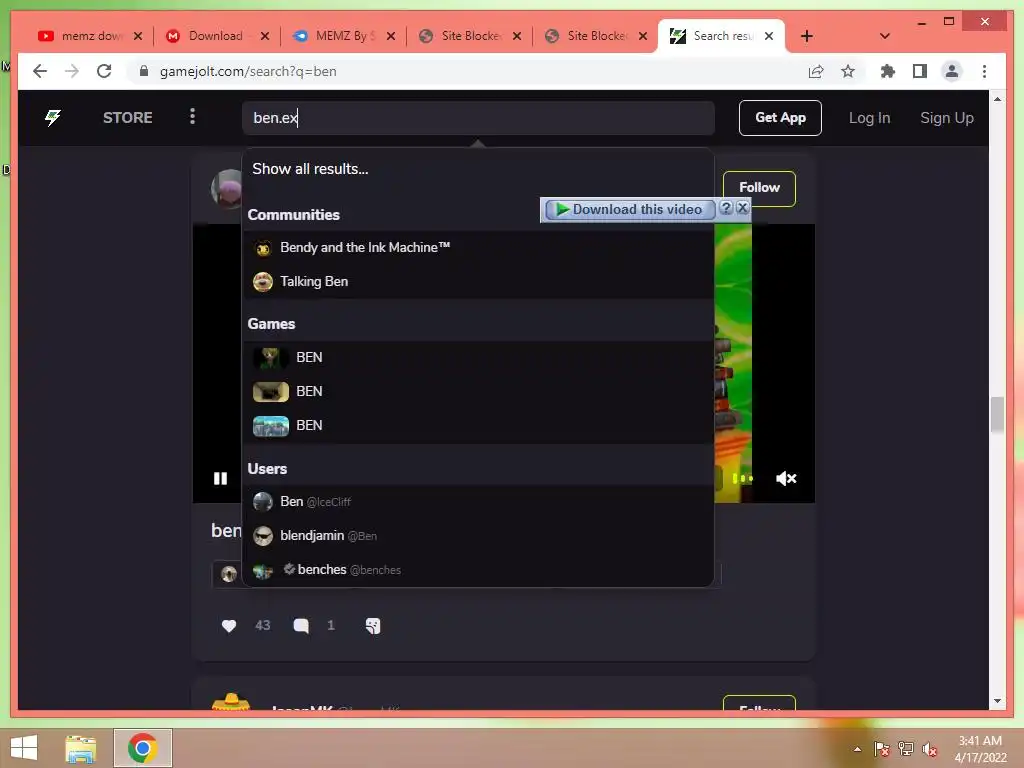
Task: Pause the playing video
Action: (220, 479)
